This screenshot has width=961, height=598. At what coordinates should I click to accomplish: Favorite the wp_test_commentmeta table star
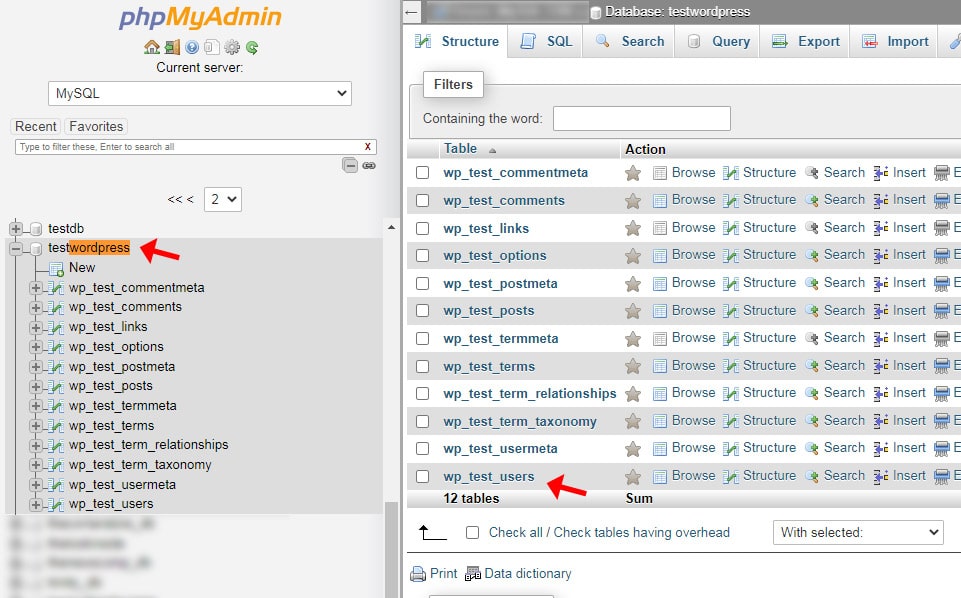pyautogui.click(x=633, y=173)
